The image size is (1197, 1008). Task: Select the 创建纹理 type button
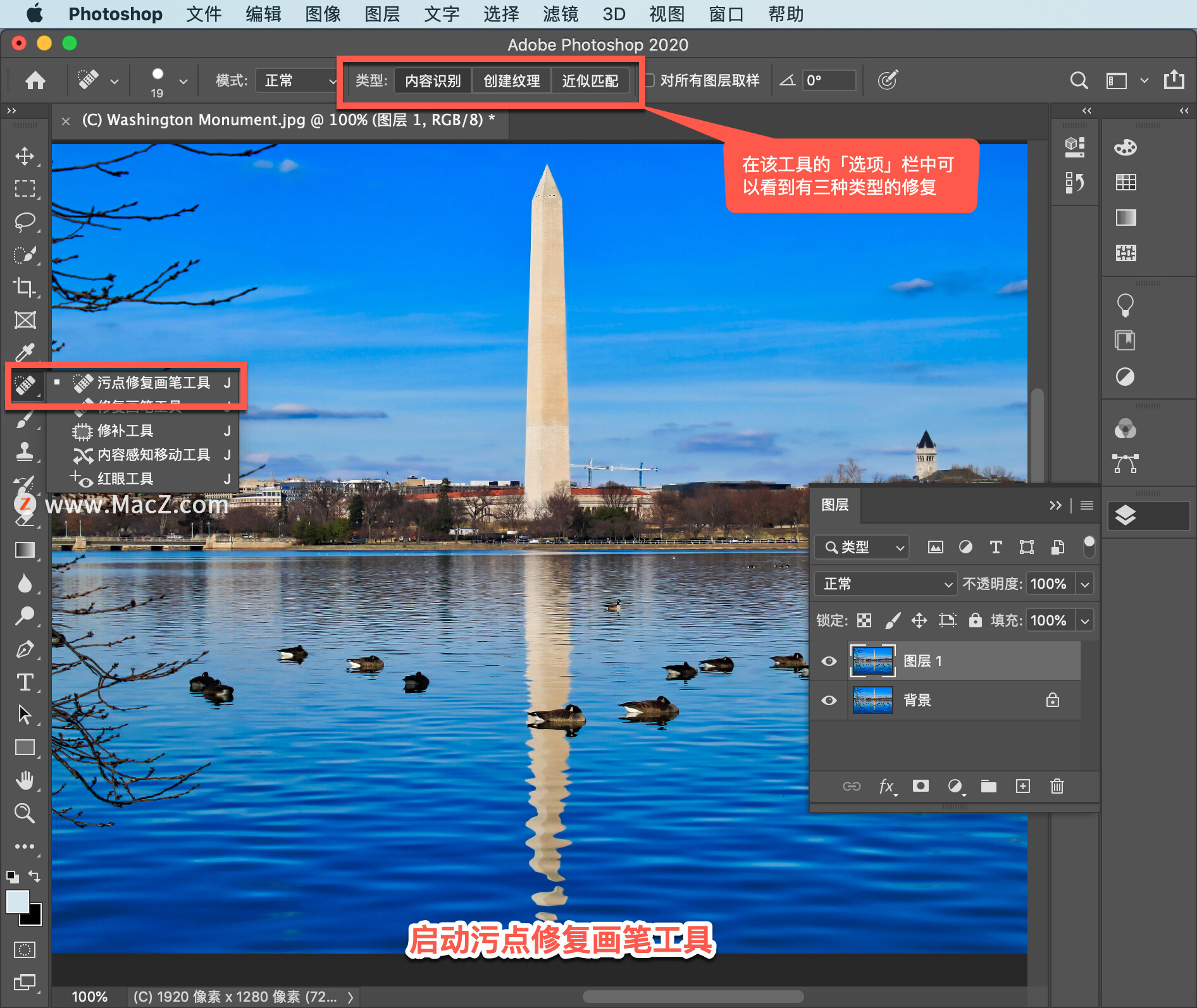pos(512,81)
